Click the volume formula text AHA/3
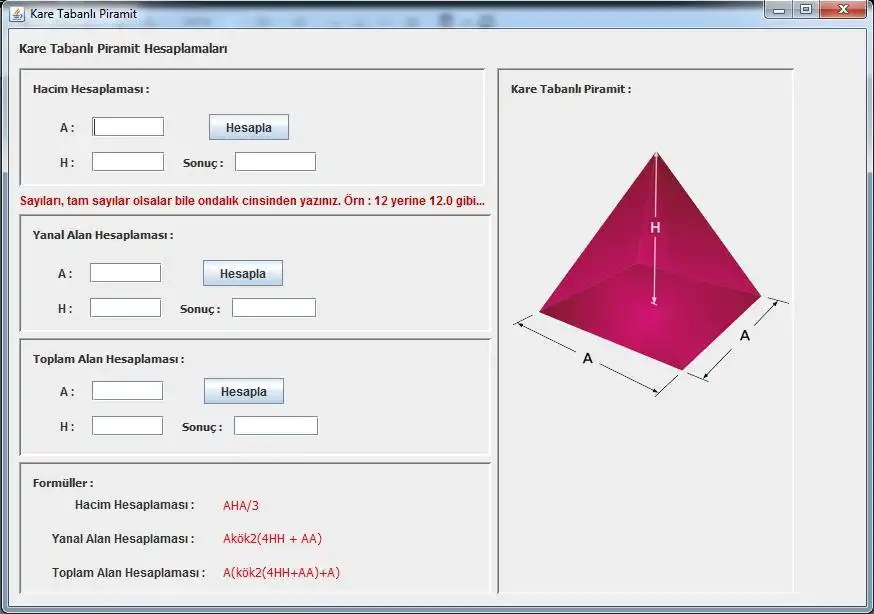Screen dimensions: 874x614 pos(241,505)
